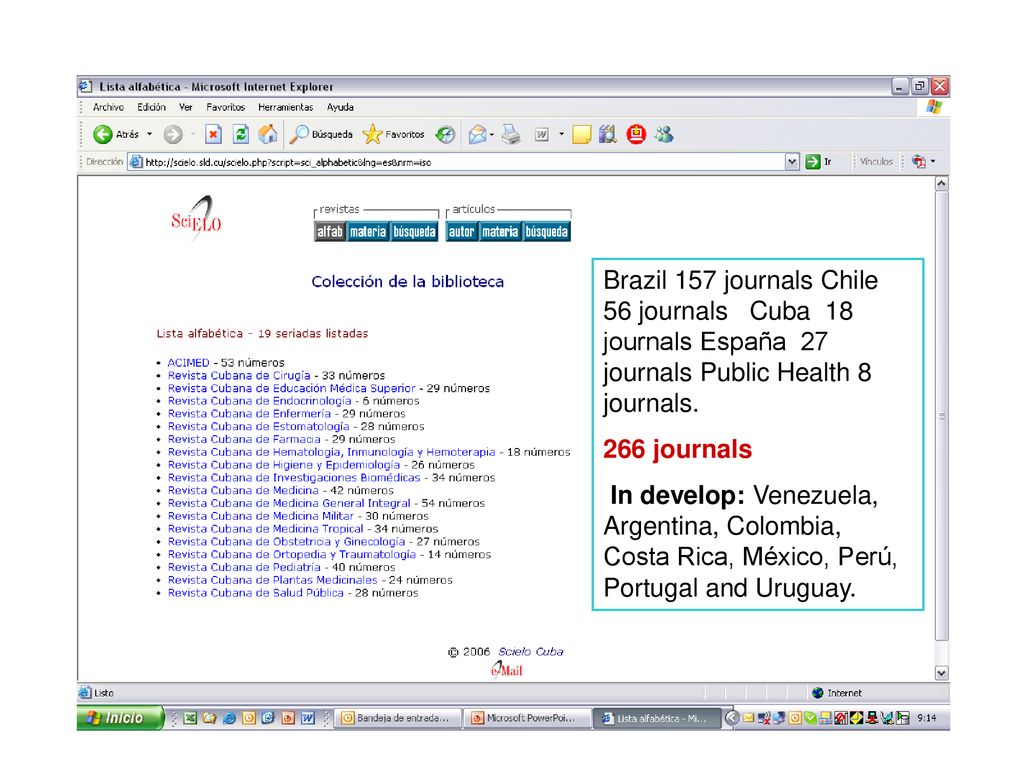Open the Búsqueda search pane
The height and width of the screenshot is (768, 1024).
pos(321,135)
